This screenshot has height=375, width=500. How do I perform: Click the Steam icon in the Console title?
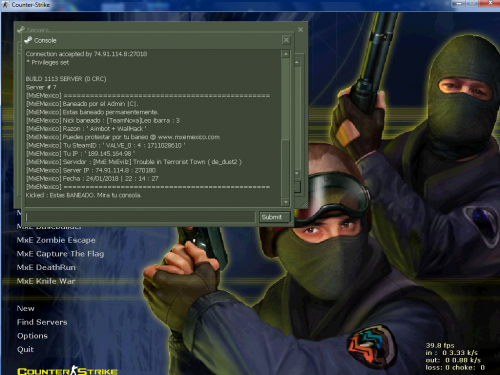click(x=28, y=40)
